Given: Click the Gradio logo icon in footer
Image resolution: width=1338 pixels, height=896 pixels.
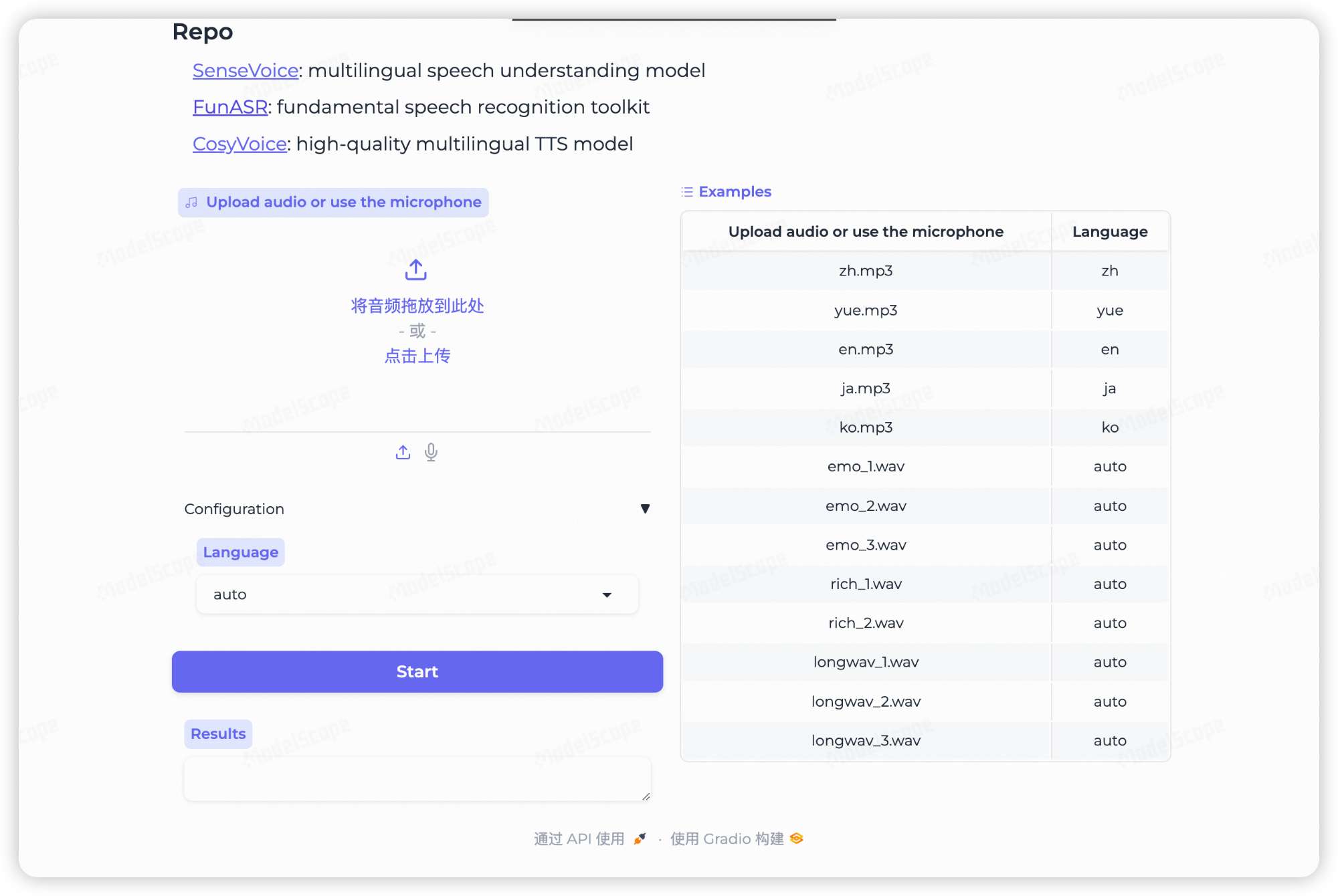Looking at the screenshot, I should pos(796,838).
